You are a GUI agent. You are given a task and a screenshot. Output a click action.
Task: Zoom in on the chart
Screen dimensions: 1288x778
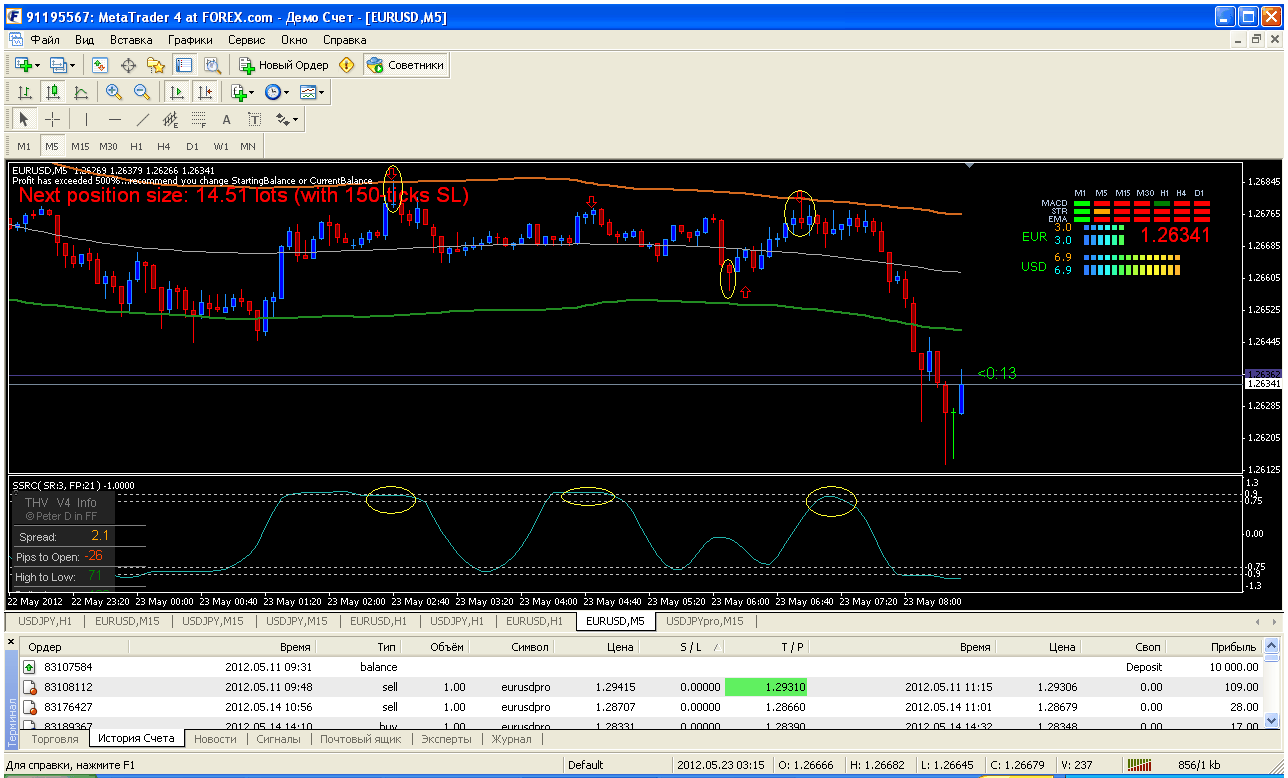click(x=114, y=92)
